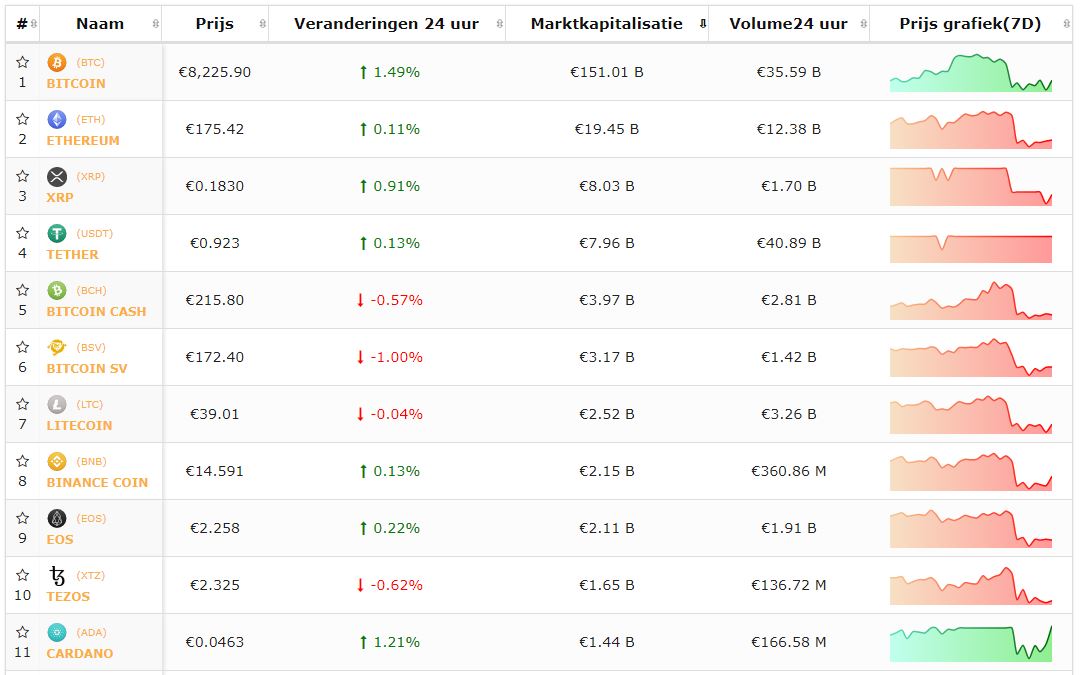Click Cardano's 7-day price chart
Screen dimensions: 1080x675
pos(970,643)
